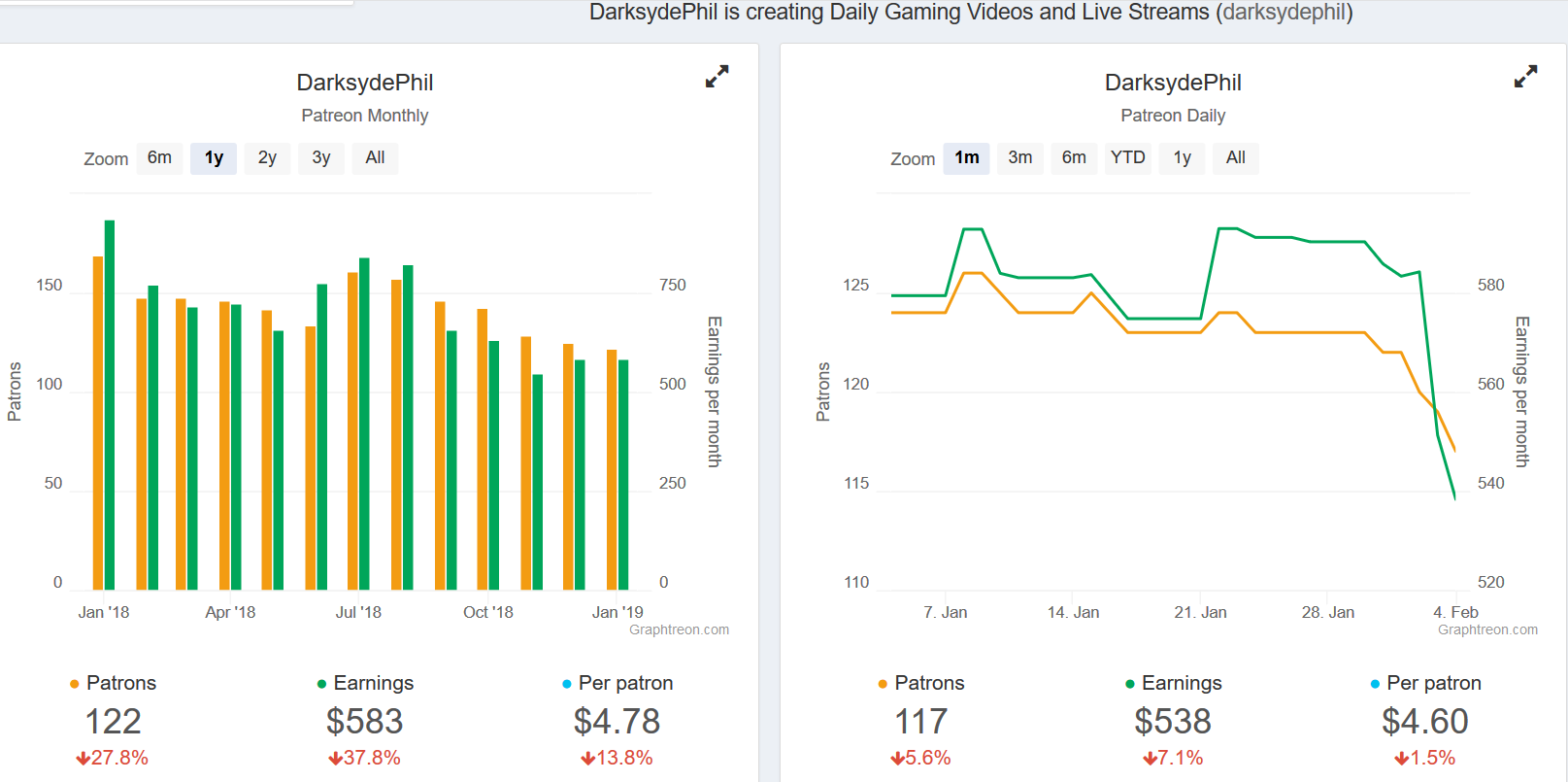Expand the Patreon Monthly chart to fullscreen
The width and height of the screenshot is (1568, 782).
click(717, 77)
